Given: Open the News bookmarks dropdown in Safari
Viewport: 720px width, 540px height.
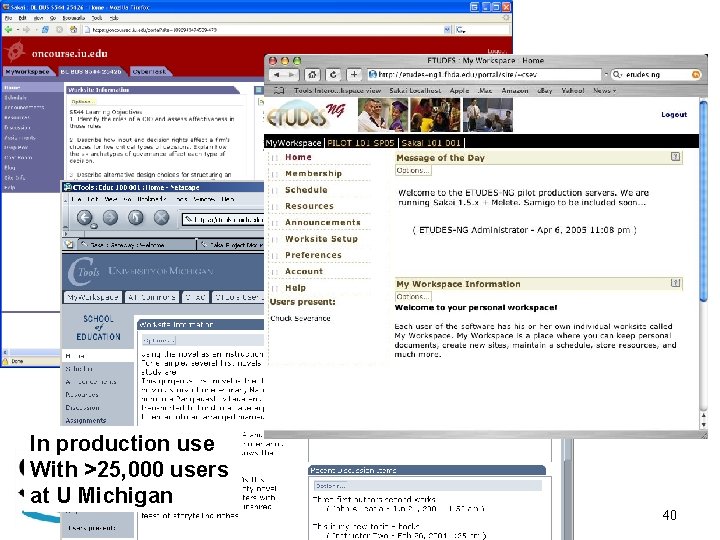Looking at the screenshot, I should [x=604, y=91].
